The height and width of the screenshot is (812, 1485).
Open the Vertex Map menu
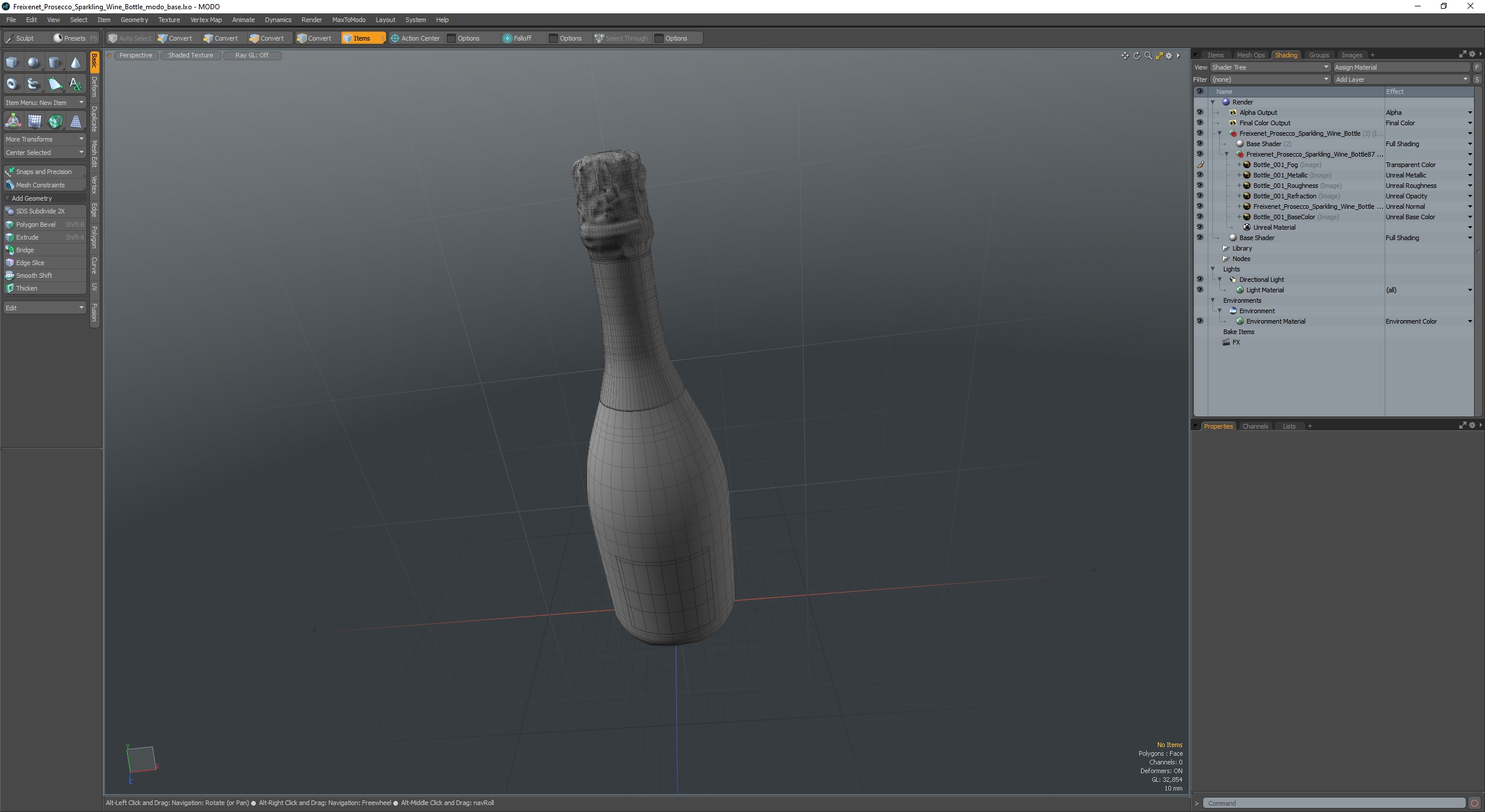(206, 20)
